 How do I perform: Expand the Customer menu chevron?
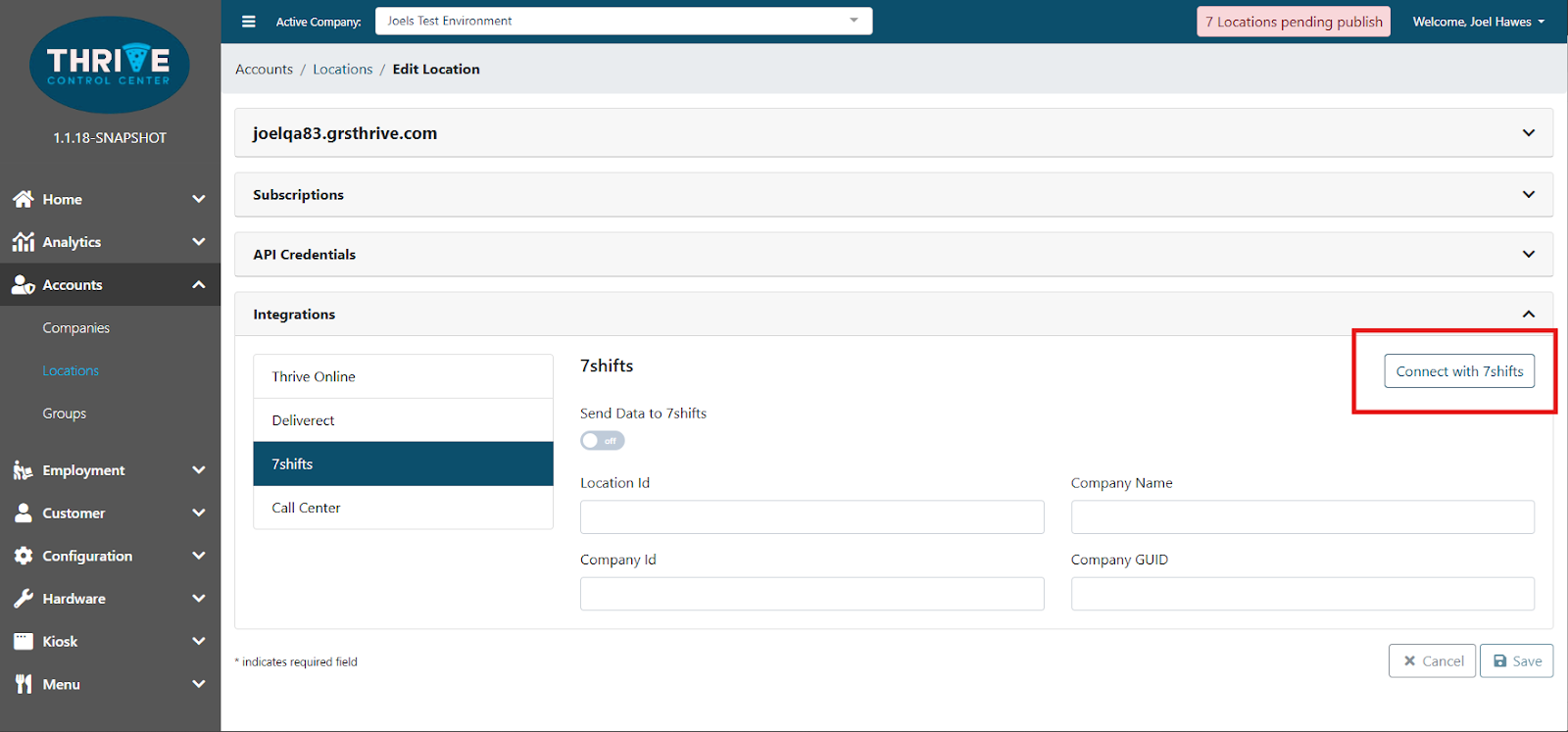pyautogui.click(x=199, y=512)
